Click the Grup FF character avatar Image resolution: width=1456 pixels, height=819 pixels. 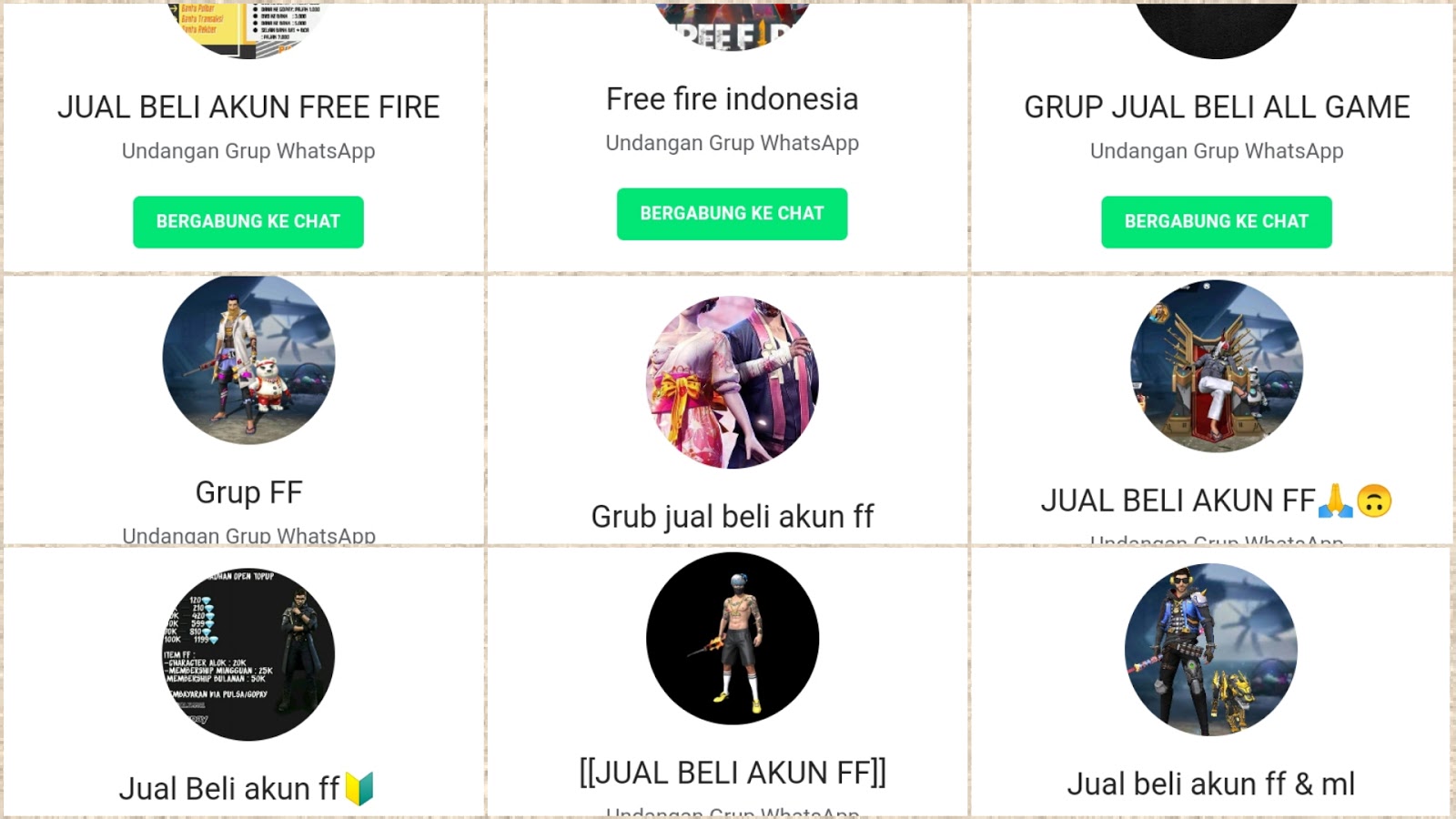(248, 359)
